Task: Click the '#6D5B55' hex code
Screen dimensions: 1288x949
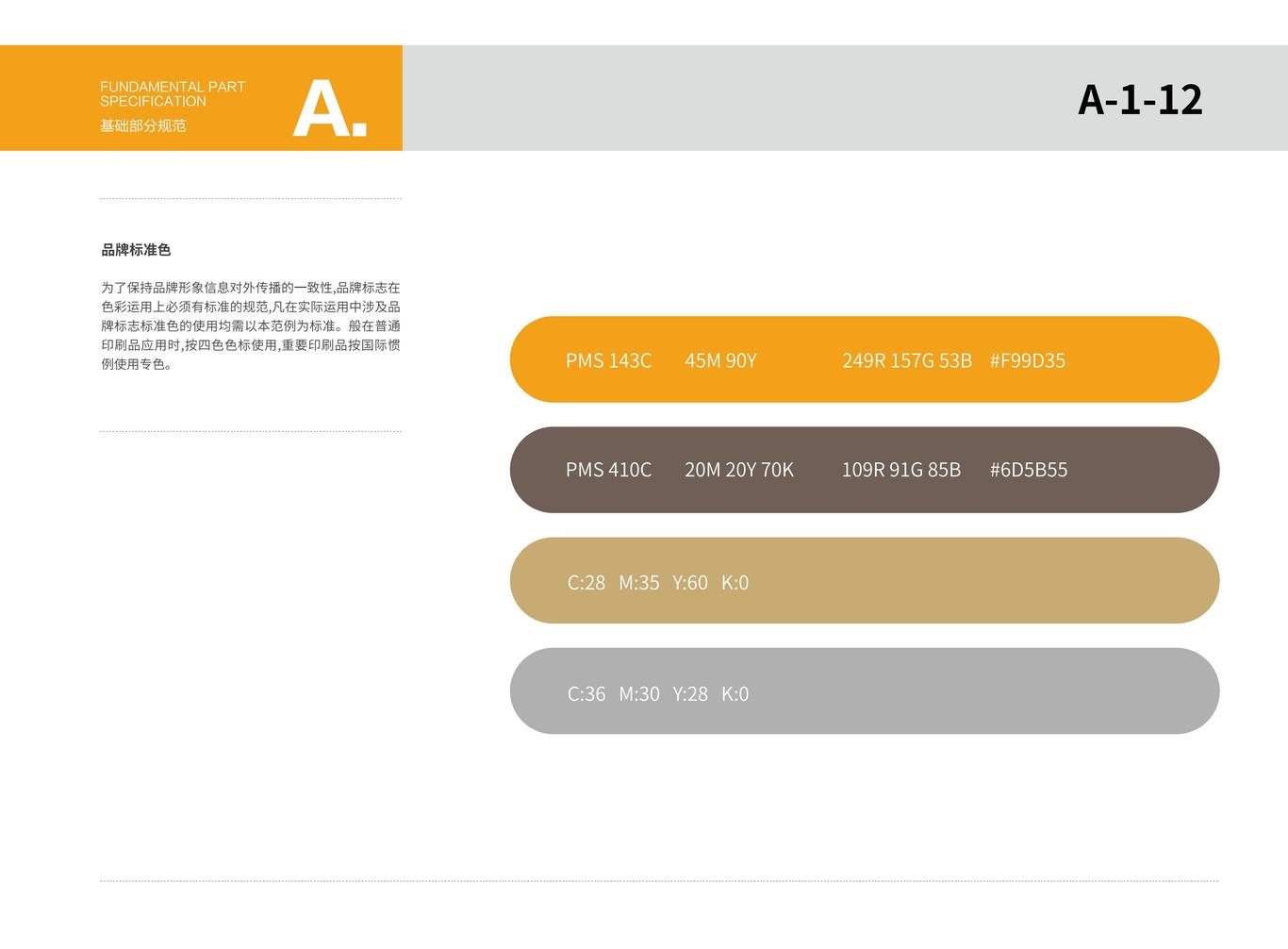Action: 1029,470
